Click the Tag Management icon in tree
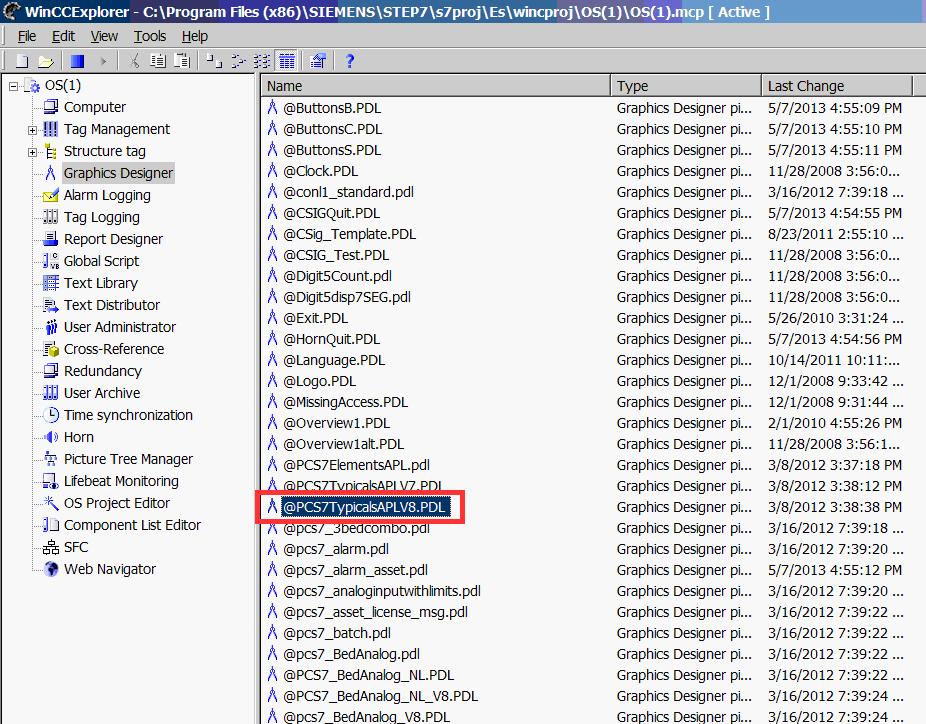Screen dimensions: 926x724 (51, 129)
